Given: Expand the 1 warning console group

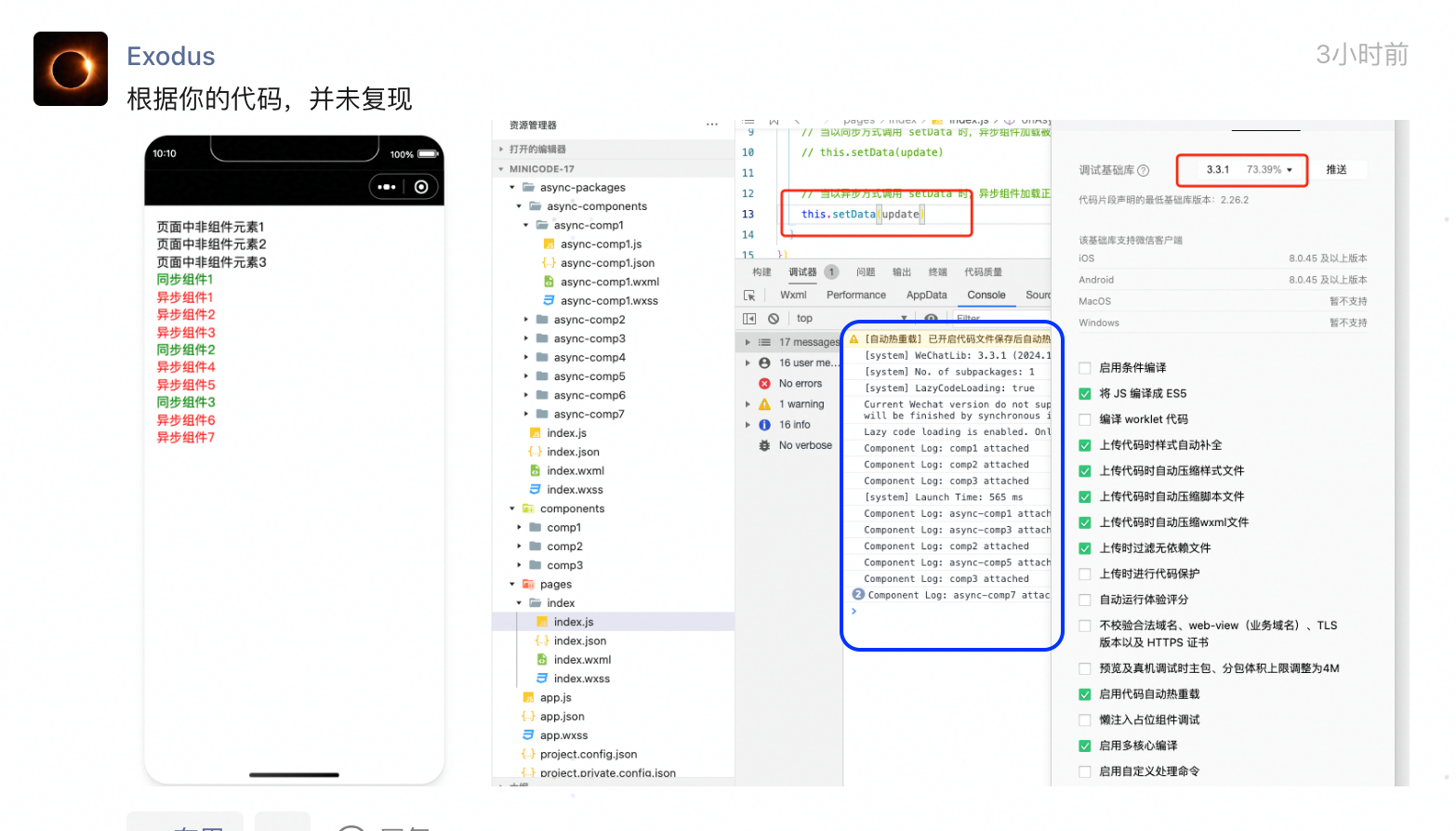Looking at the screenshot, I should coord(748,405).
